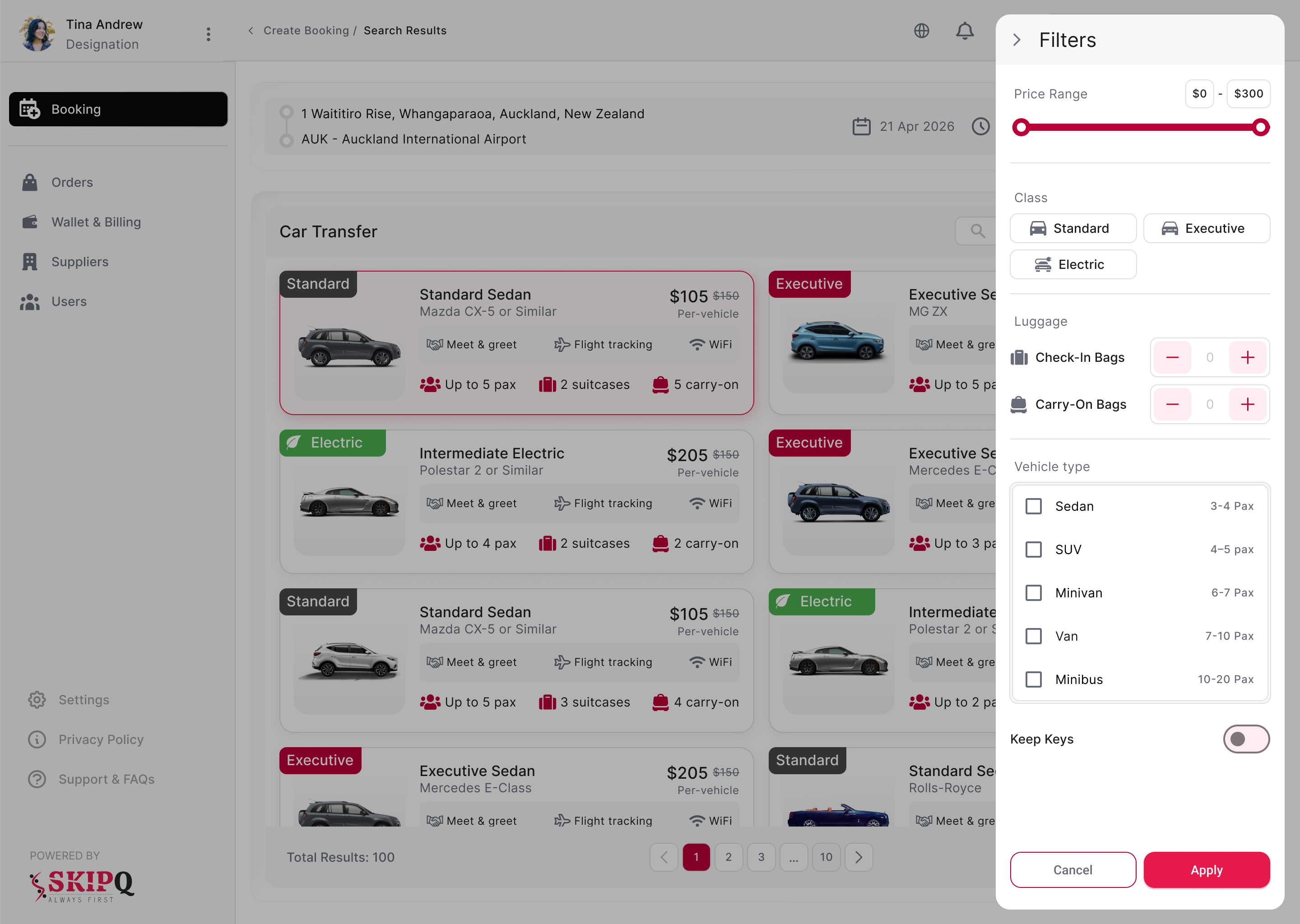Click the plus icon for Check-In Bags

[1247, 357]
